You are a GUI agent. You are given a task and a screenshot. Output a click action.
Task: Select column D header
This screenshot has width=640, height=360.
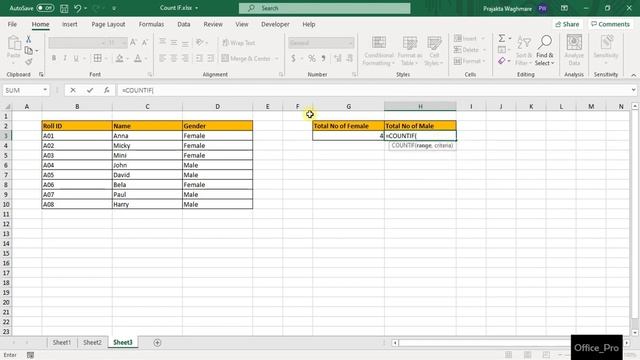(x=218, y=107)
